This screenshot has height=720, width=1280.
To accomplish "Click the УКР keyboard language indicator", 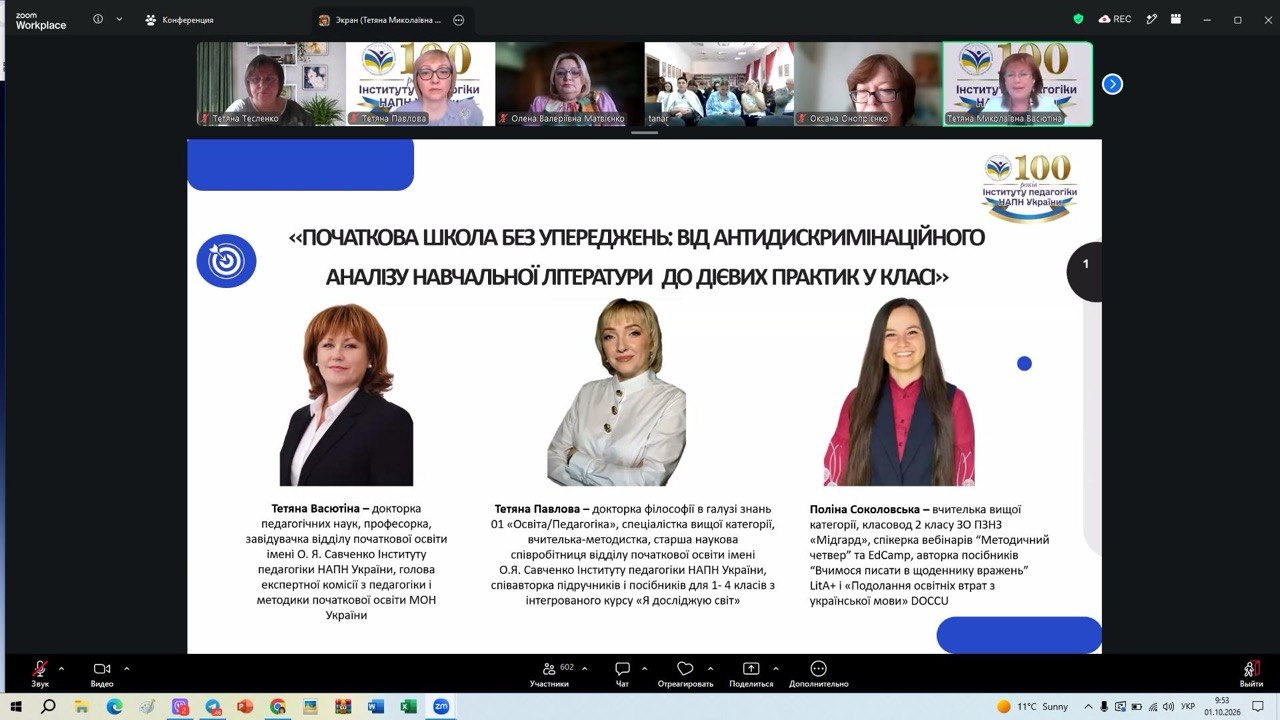I will [x=1188, y=706].
